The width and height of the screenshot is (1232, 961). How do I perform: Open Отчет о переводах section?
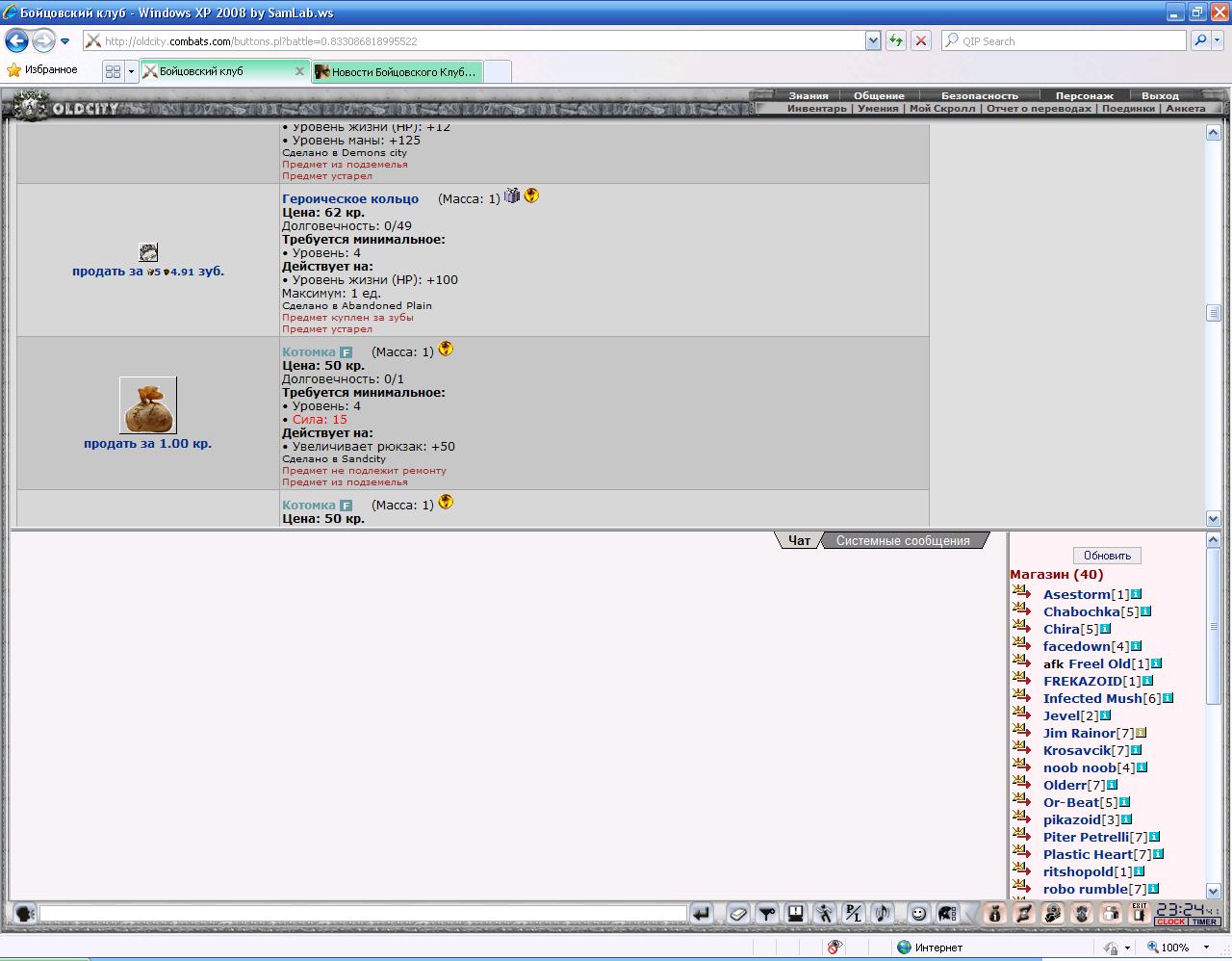pos(1039,108)
